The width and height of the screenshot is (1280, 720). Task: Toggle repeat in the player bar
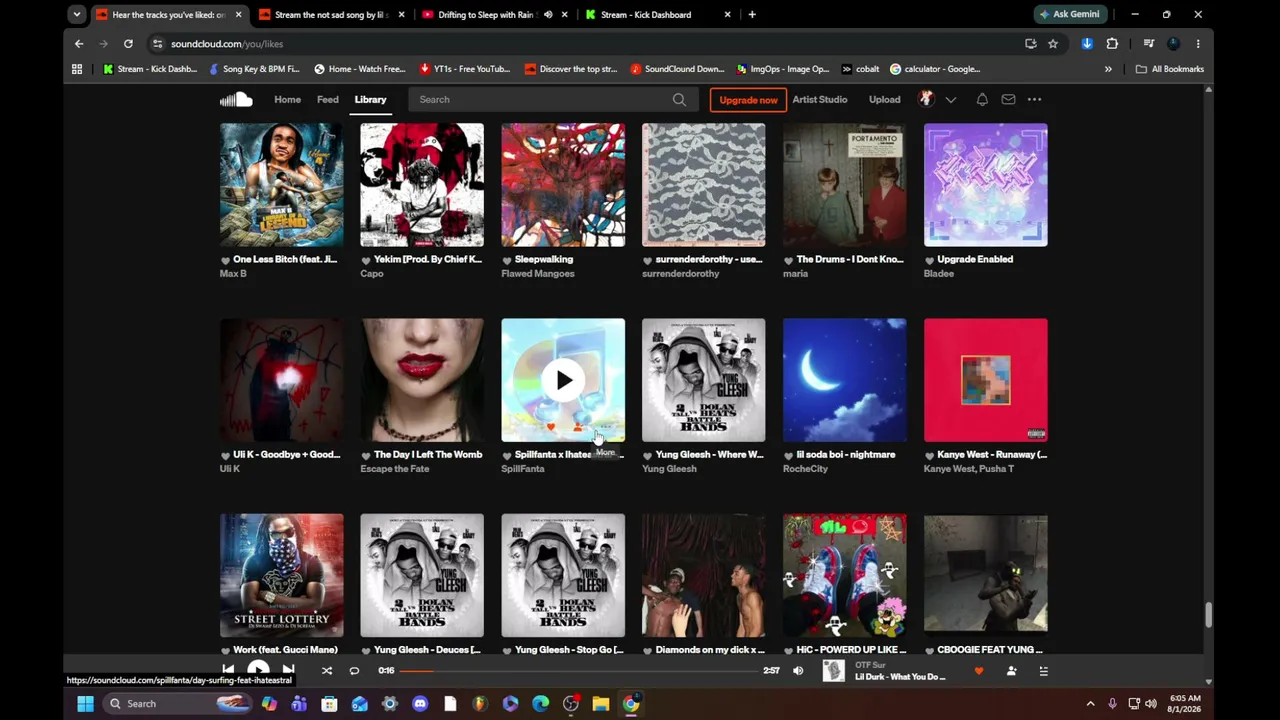click(354, 671)
